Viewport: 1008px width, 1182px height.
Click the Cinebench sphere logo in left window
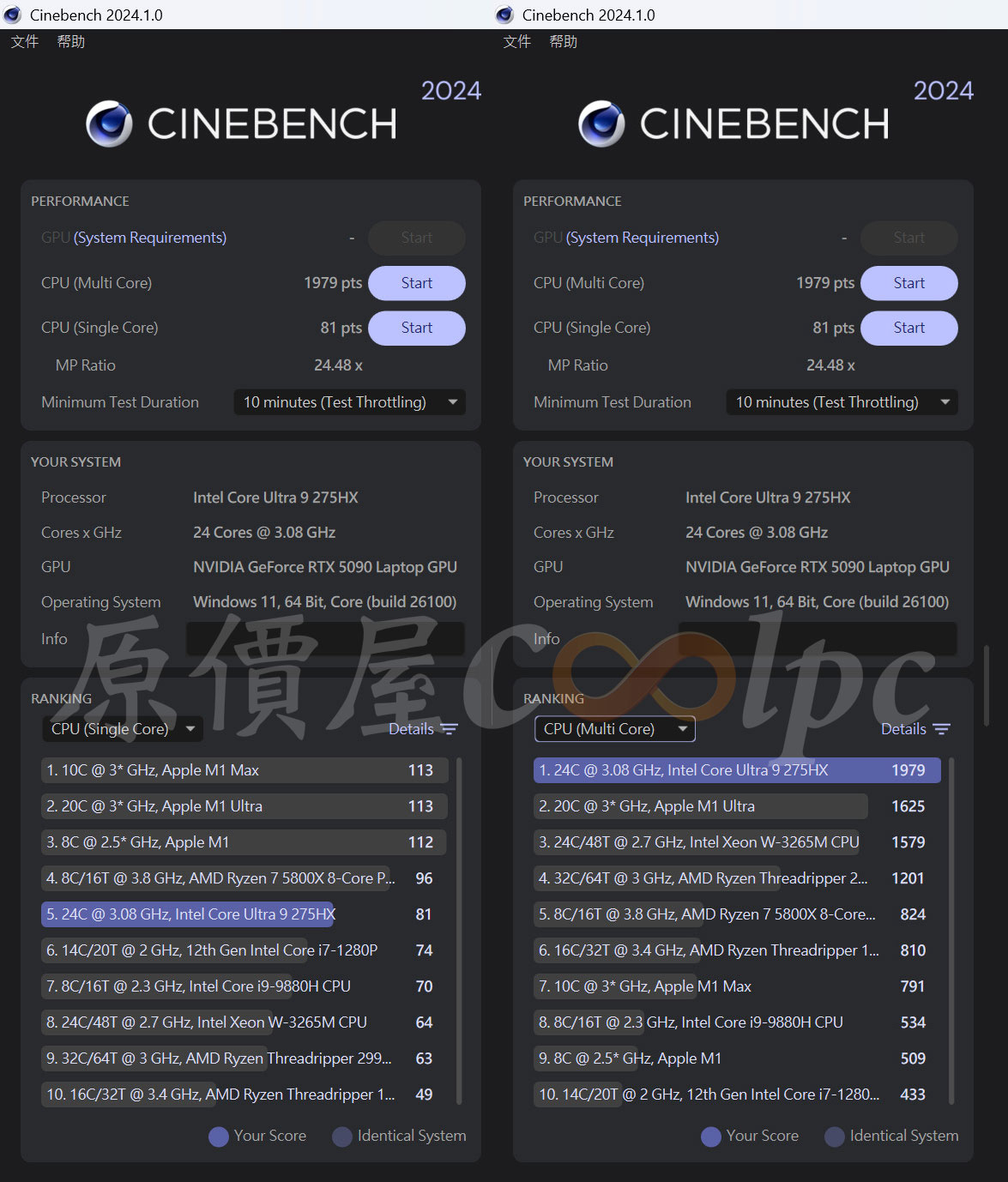click(x=110, y=124)
